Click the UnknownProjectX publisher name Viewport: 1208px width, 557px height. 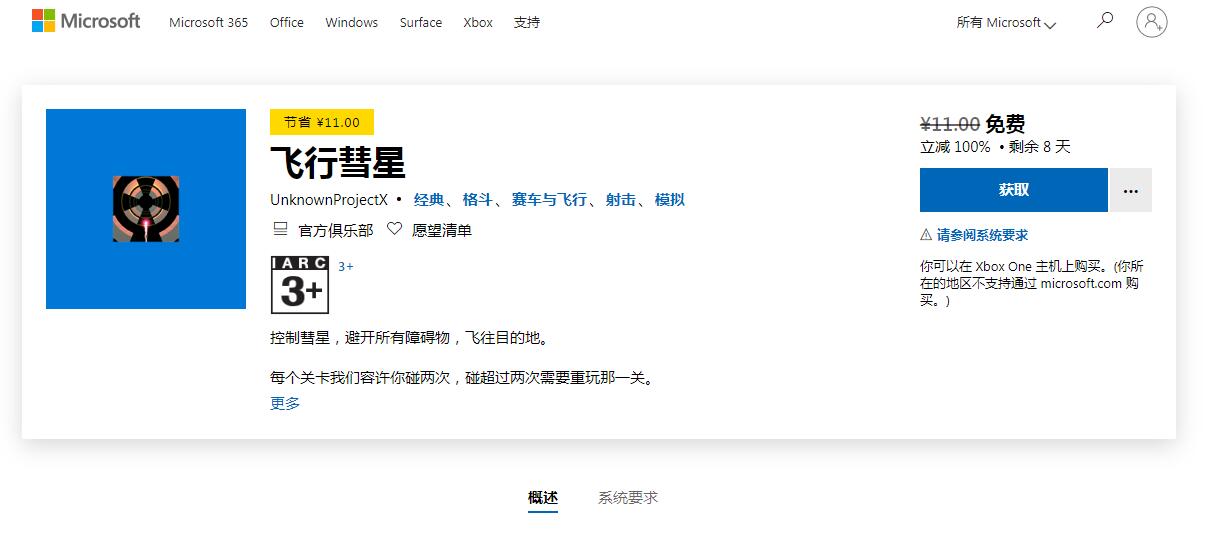(x=329, y=200)
